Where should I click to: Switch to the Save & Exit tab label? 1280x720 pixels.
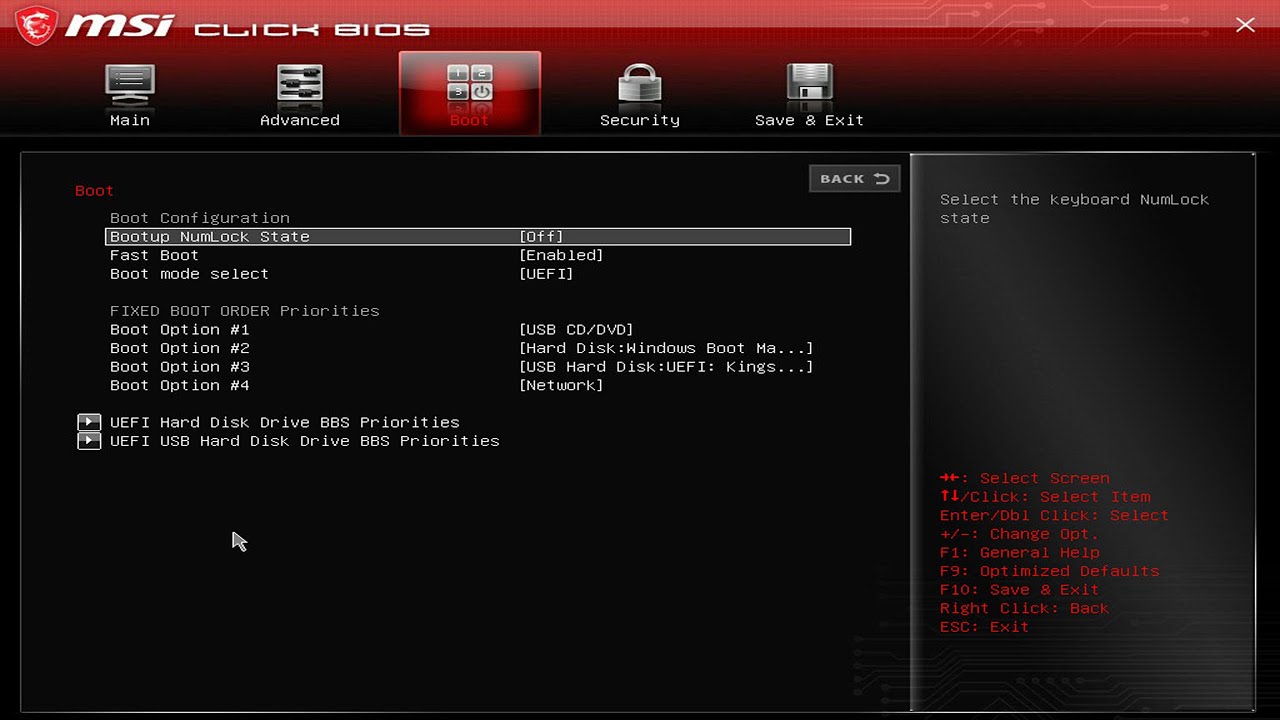click(x=810, y=120)
